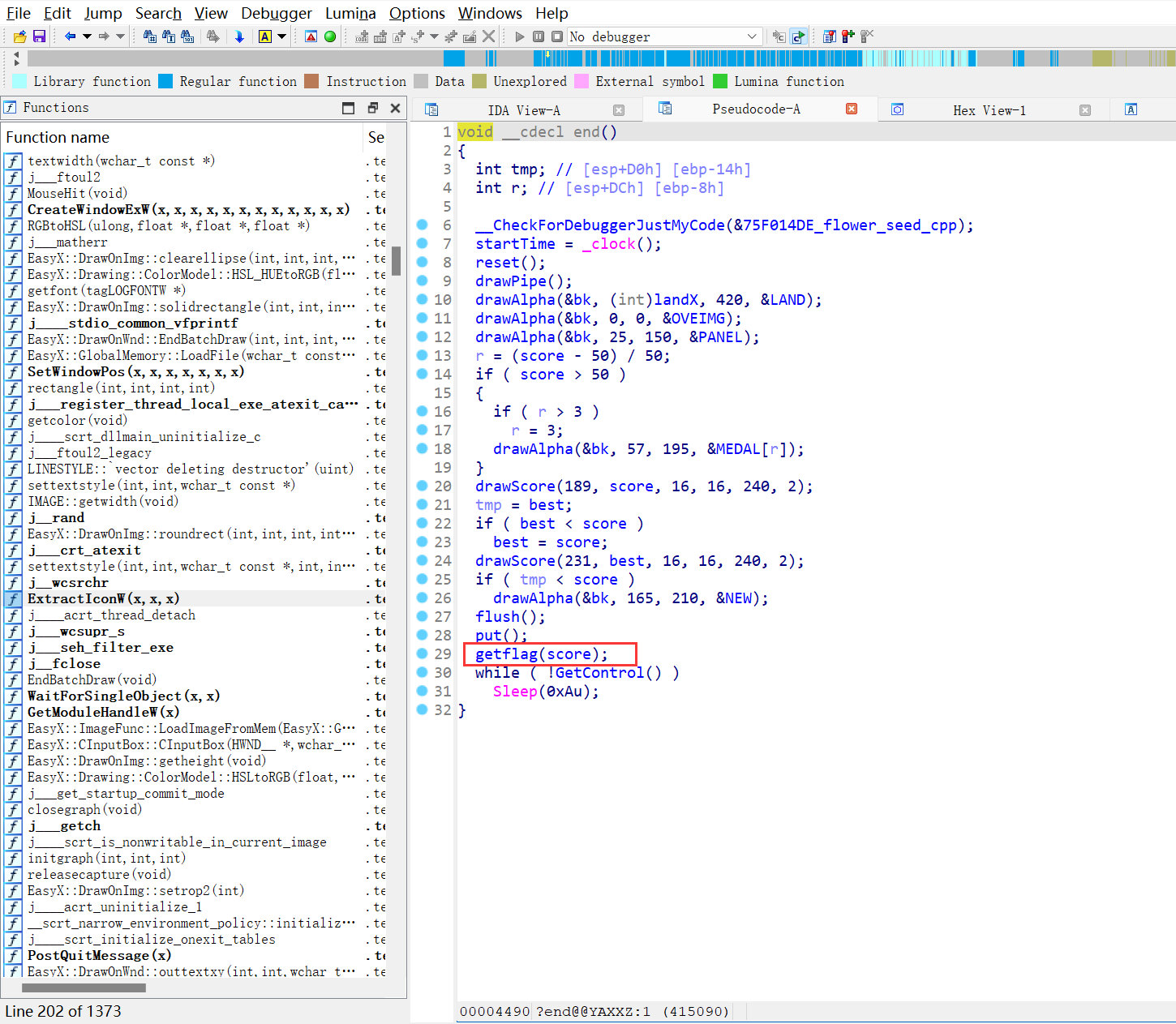Click the blue down-arrow jump icon
The height and width of the screenshot is (1024, 1176).
tap(239, 36)
